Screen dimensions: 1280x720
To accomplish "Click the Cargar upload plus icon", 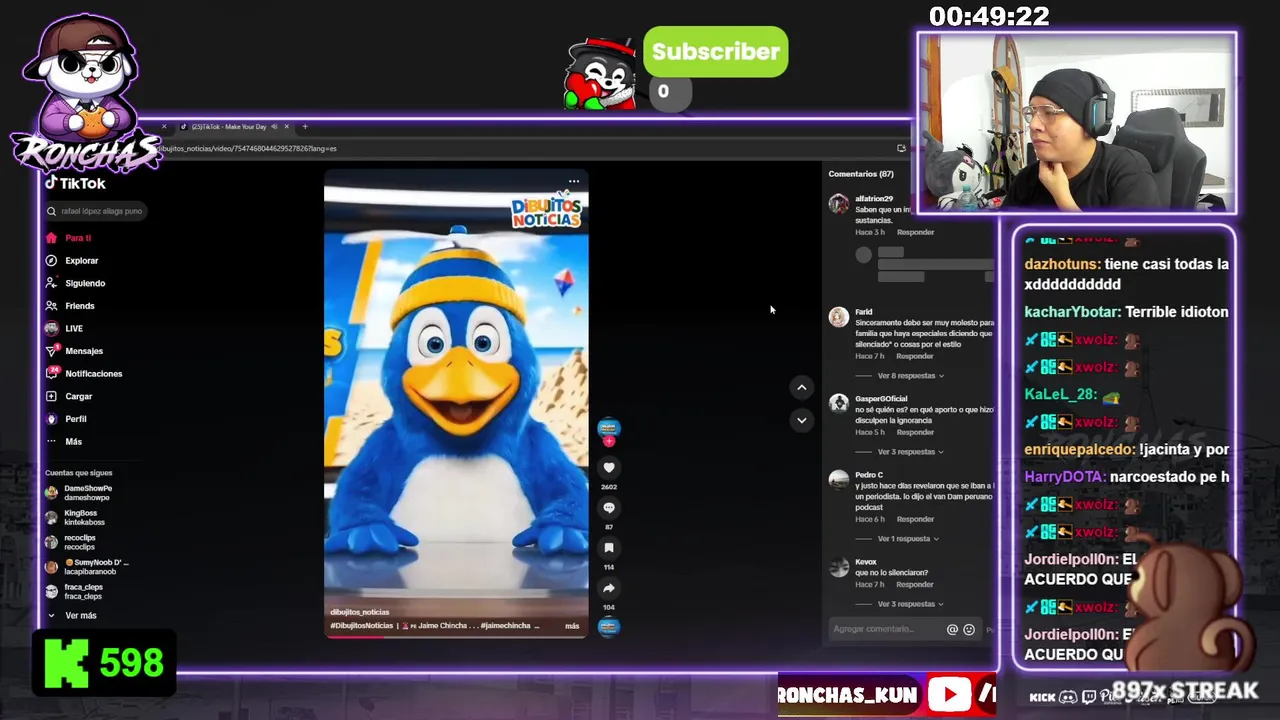I will click(51, 396).
